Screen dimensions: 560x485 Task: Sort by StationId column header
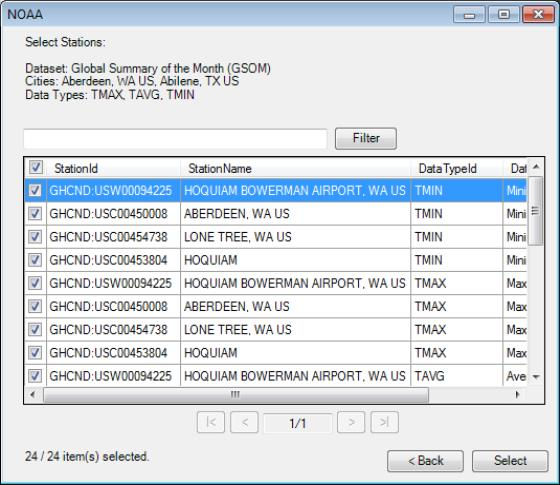coord(113,168)
